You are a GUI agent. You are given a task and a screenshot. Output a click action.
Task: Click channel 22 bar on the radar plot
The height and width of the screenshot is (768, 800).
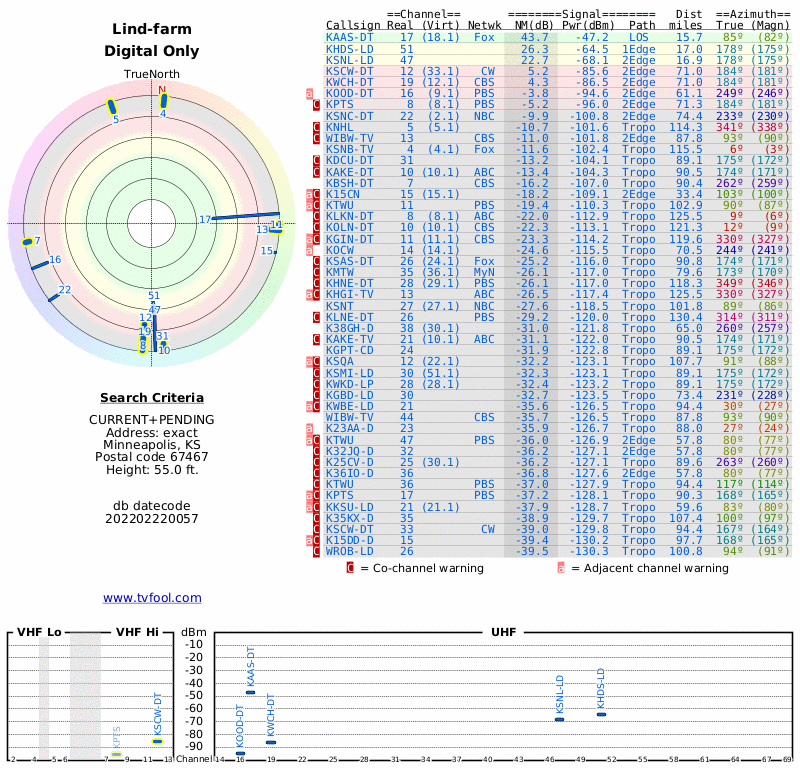tap(54, 298)
